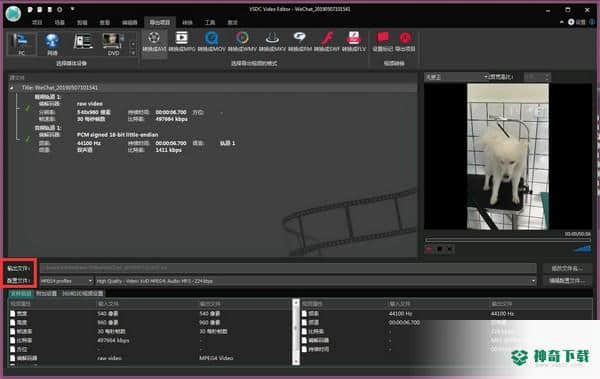Choose the MPG export format

pyautogui.click(x=182, y=42)
